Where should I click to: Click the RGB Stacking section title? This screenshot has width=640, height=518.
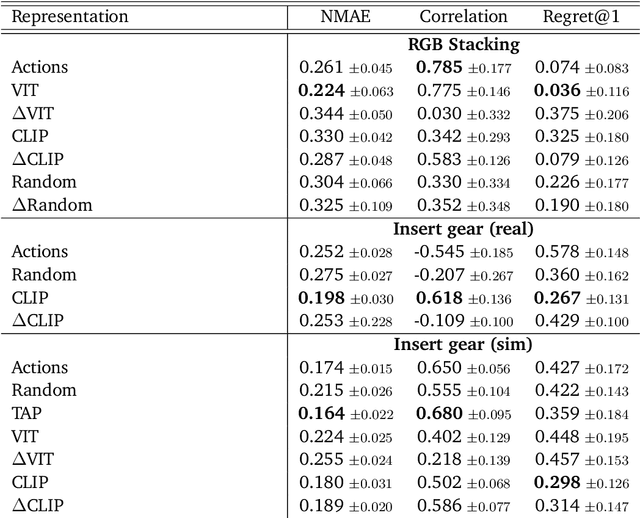tap(463, 44)
